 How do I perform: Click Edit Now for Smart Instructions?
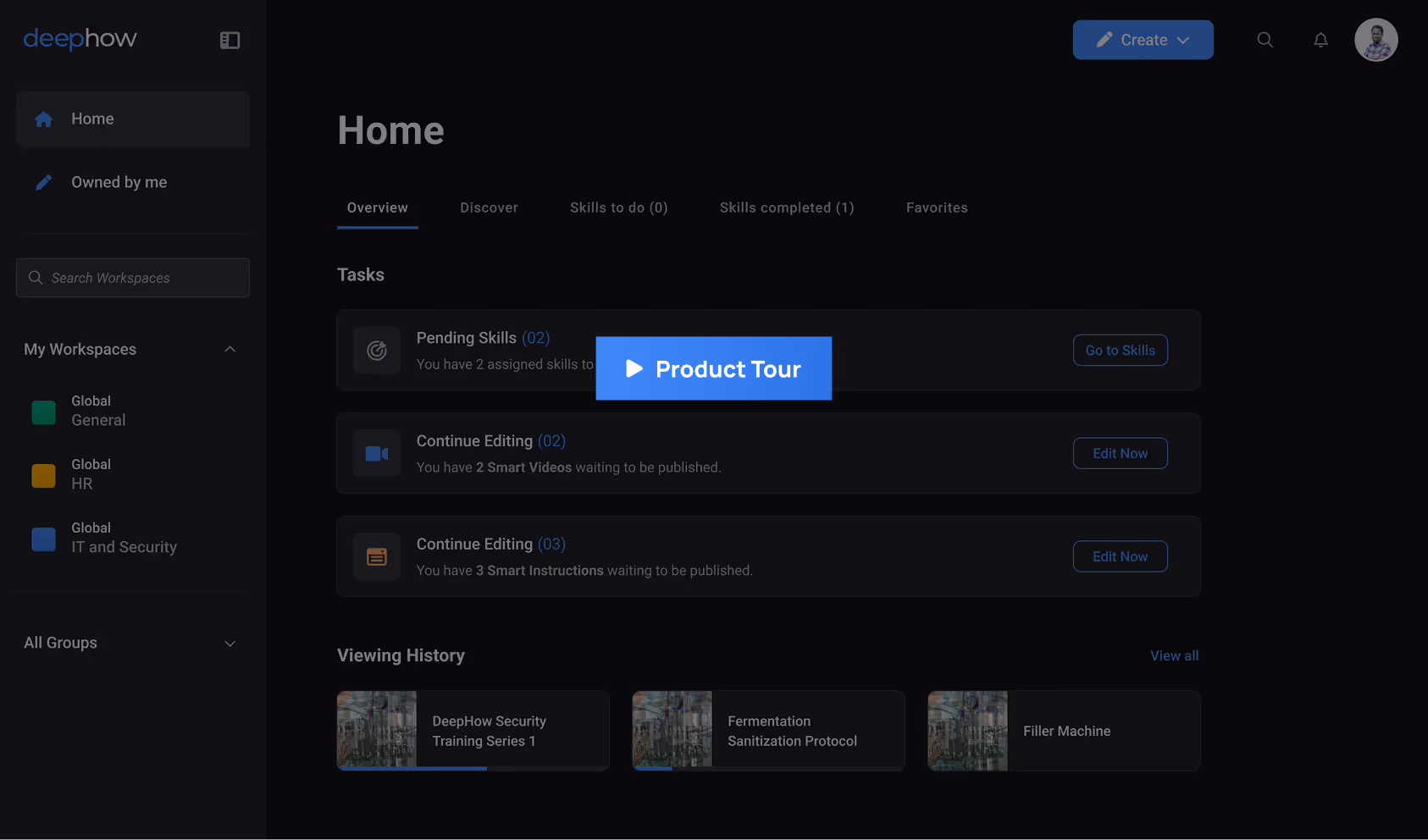point(1121,557)
